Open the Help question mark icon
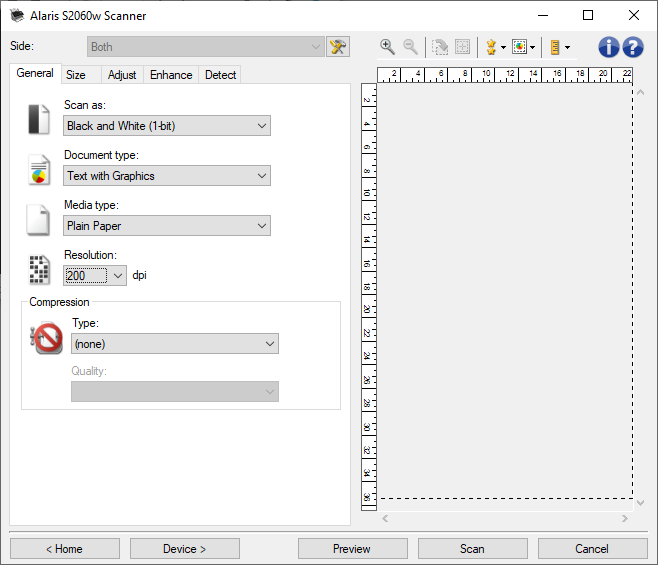This screenshot has width=658, height=565. pos(633,47)
